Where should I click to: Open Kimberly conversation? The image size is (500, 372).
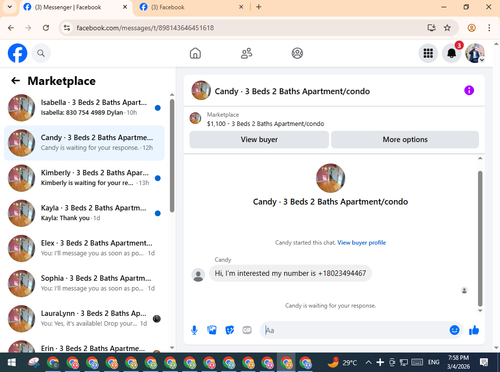pyautogui.click(x=84, y=178)
